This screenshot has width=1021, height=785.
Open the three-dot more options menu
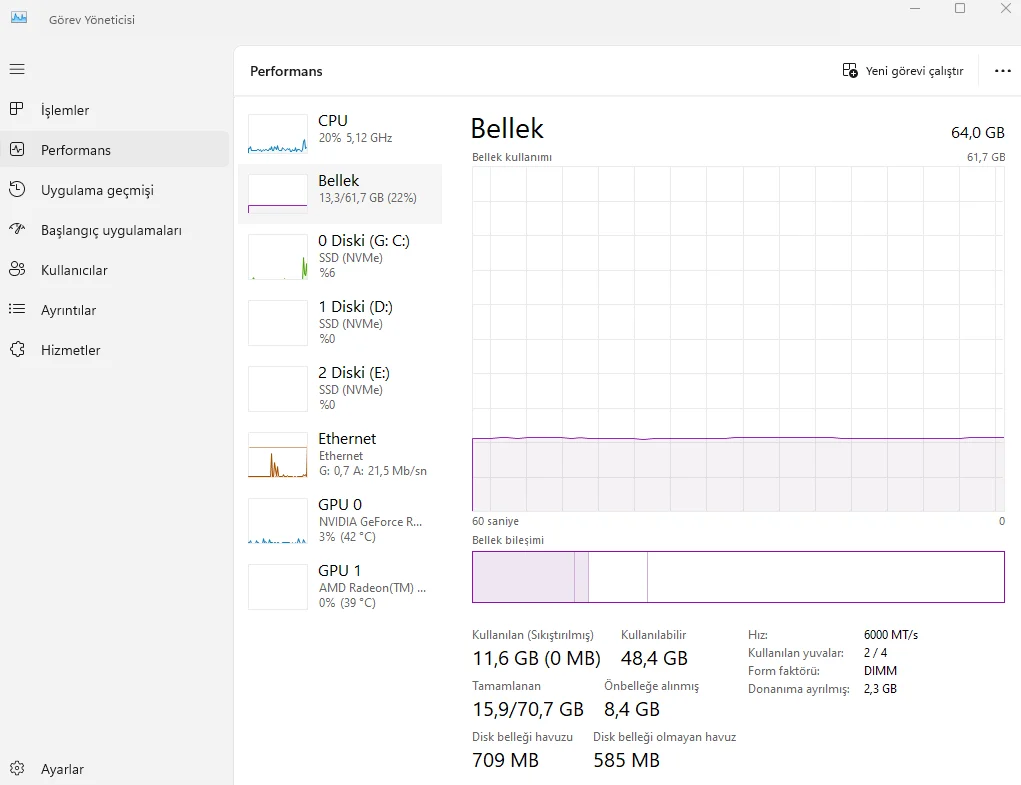pos(1003,71)
